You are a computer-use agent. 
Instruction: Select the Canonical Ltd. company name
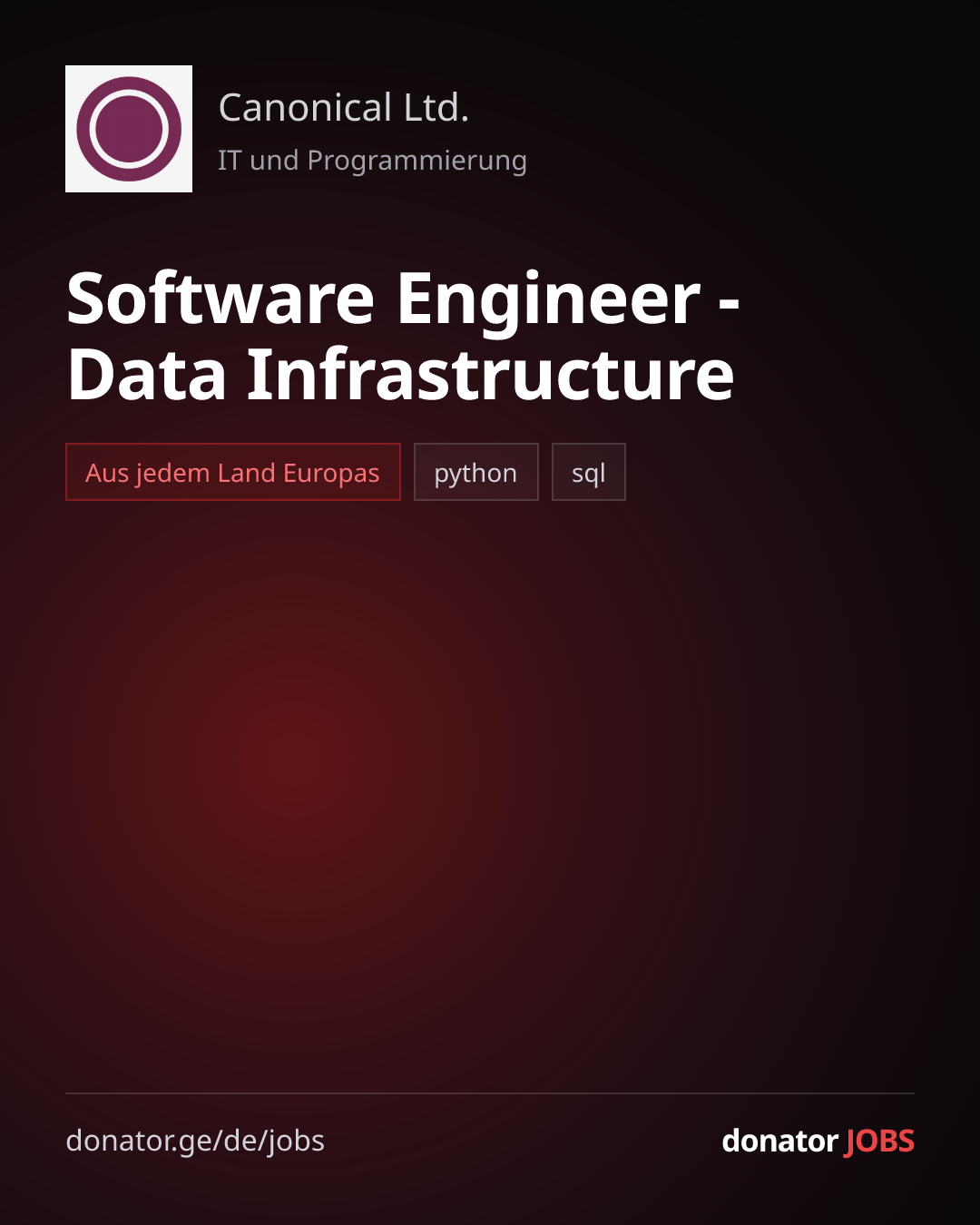click(344, 108)
